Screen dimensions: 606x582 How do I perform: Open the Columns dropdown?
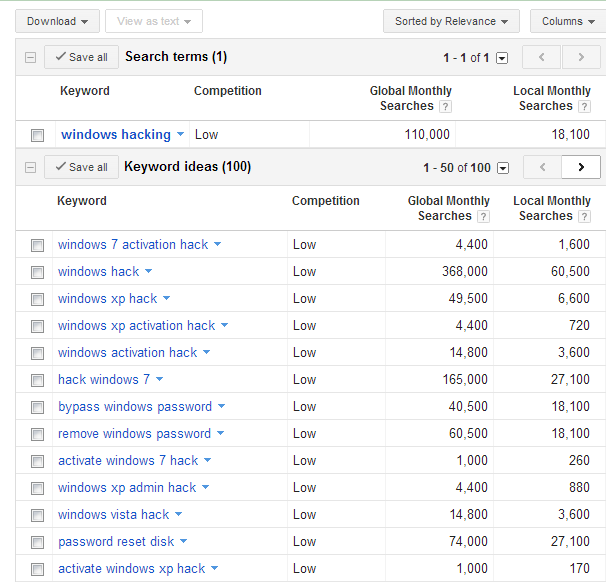tap(568, 21)
